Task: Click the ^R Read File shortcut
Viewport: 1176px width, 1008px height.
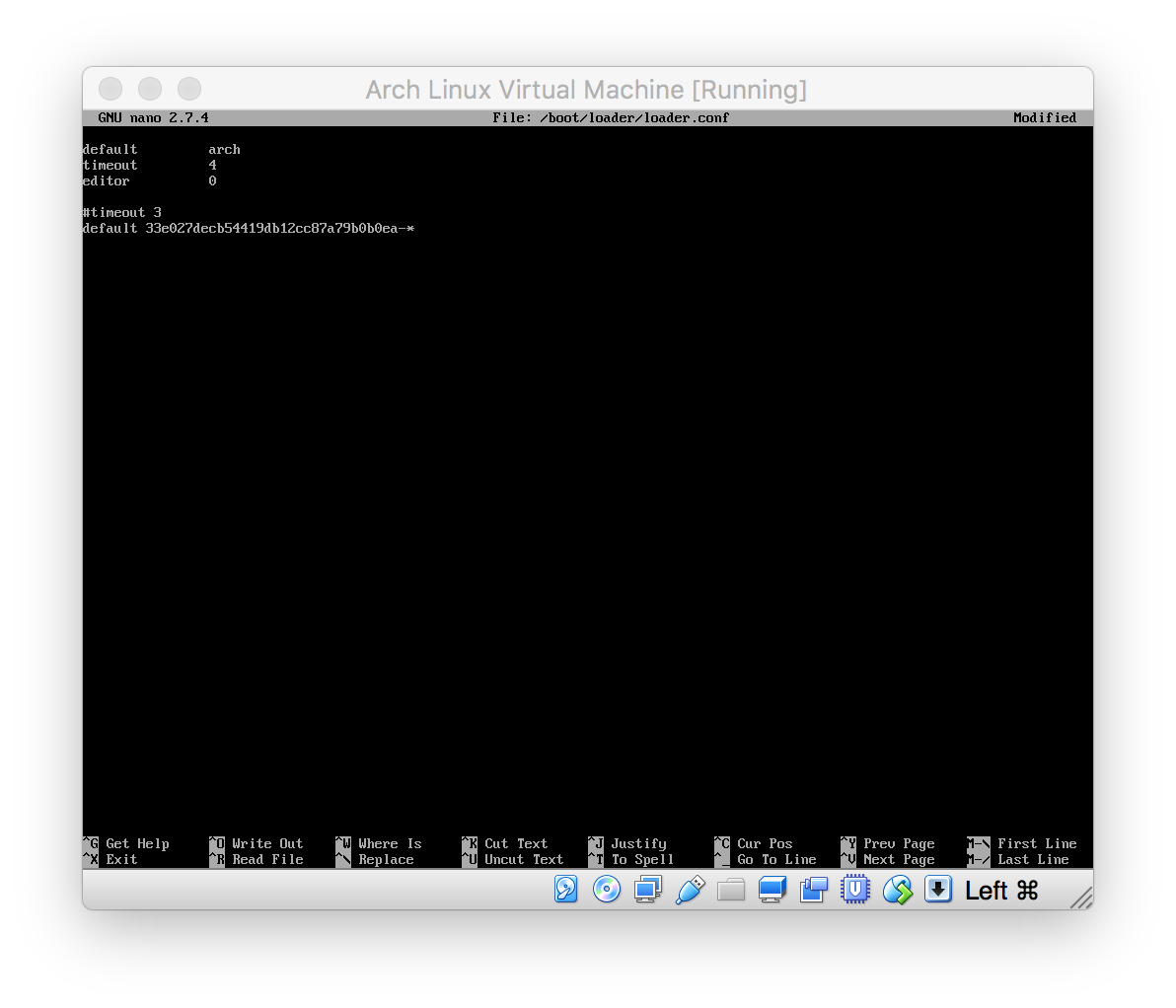Action: [256, 859]
